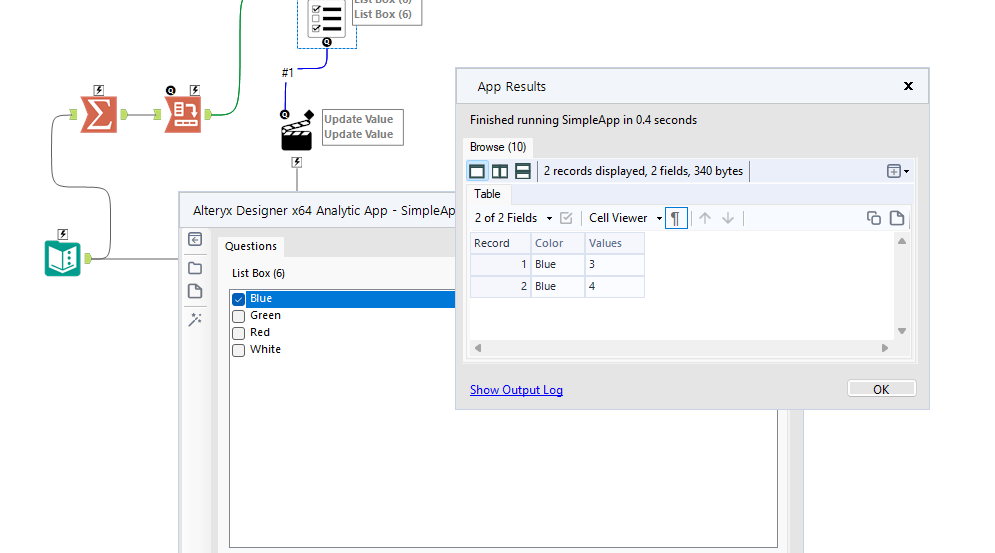Close the App Results dialog
995x553 pixels.
(908, 86)
